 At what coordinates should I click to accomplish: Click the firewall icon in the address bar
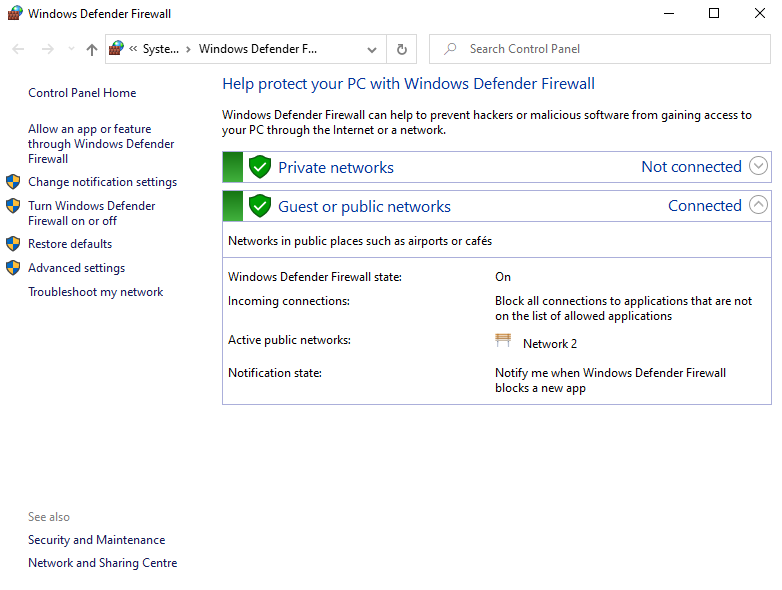[116, 48]
